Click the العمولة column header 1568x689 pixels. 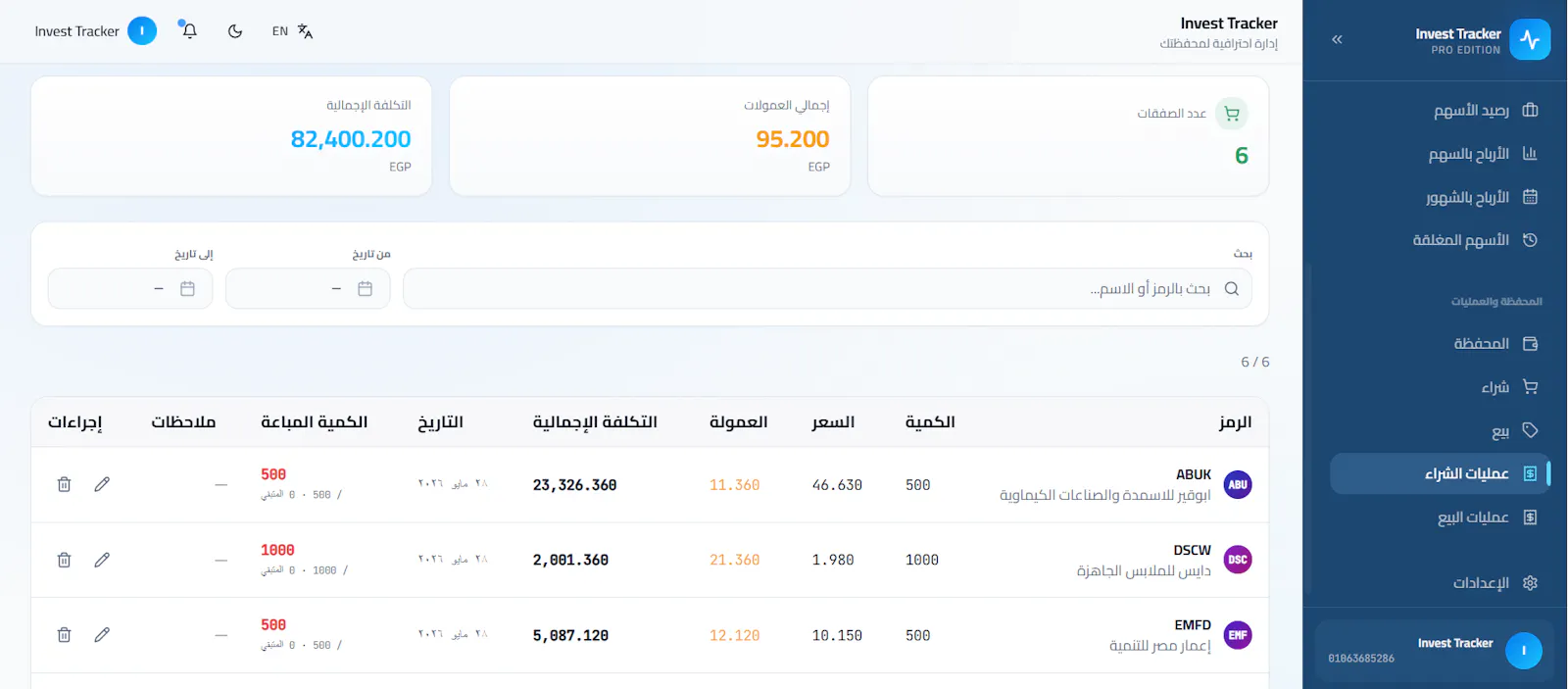[738, 422]
